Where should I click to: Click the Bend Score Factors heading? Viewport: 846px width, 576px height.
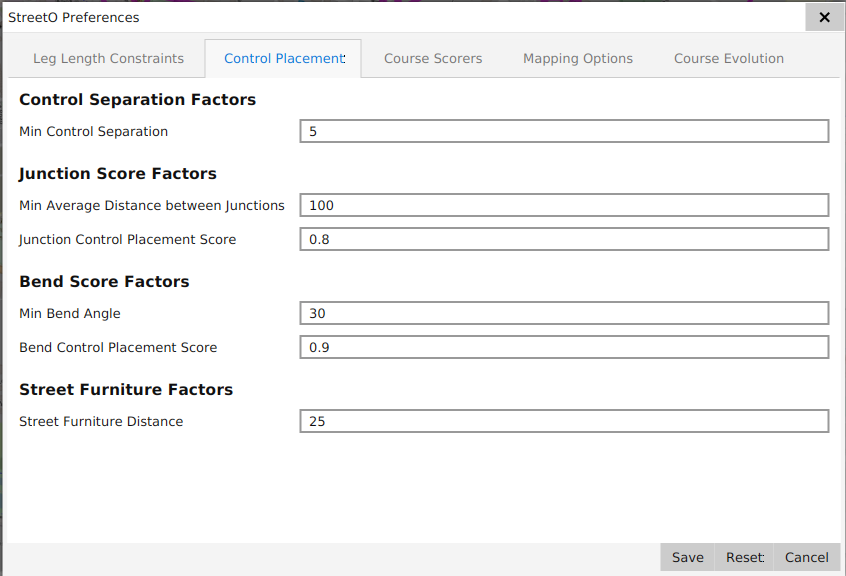pyautogui.click(x=104, y=282)
